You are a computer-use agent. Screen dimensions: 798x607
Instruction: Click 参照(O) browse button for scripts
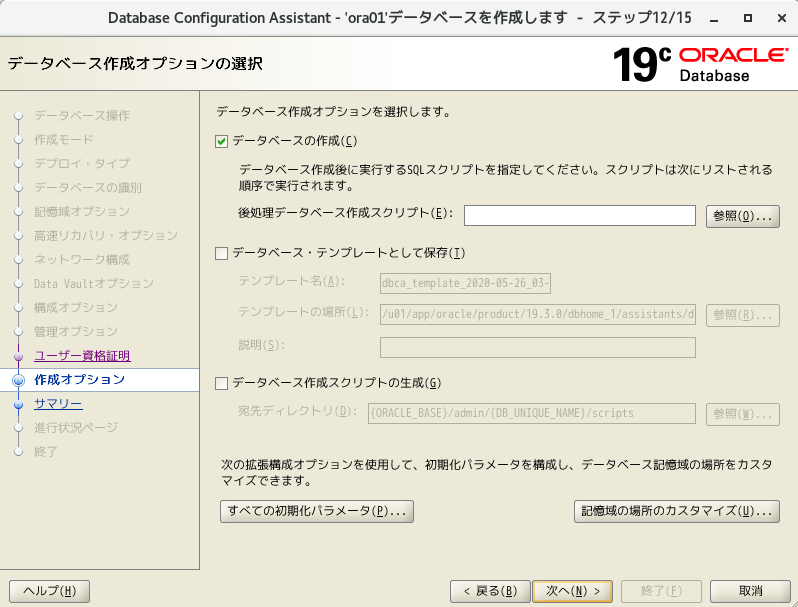pos(743,216)
